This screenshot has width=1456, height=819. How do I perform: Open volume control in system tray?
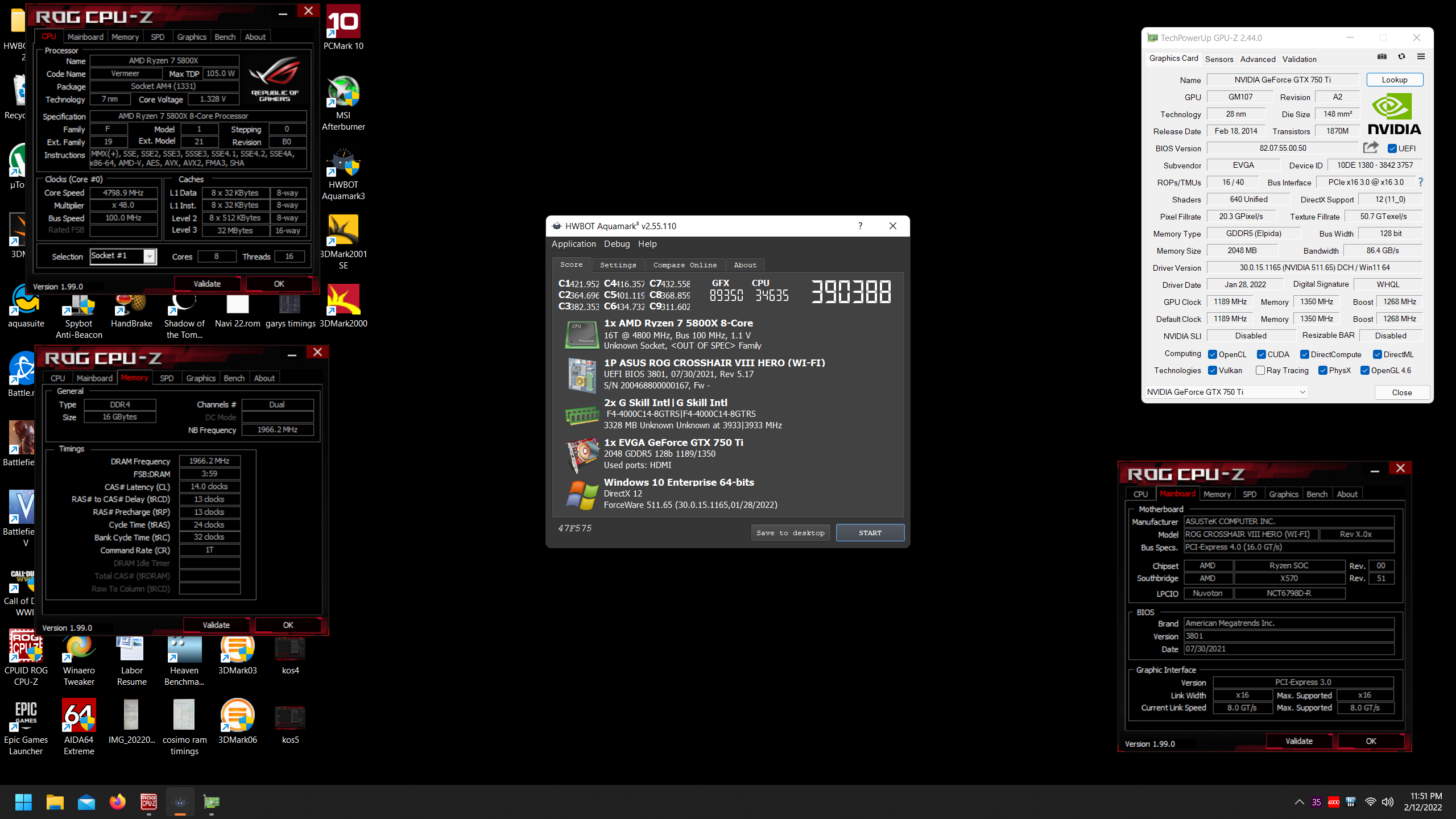(1388, 802)
